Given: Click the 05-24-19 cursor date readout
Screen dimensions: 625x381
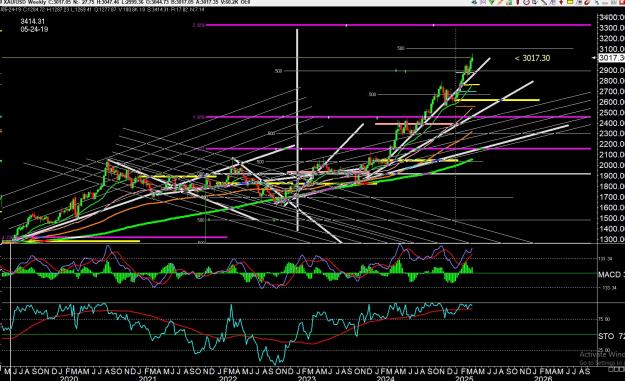Looking at the screenshot, I should 34,29.
